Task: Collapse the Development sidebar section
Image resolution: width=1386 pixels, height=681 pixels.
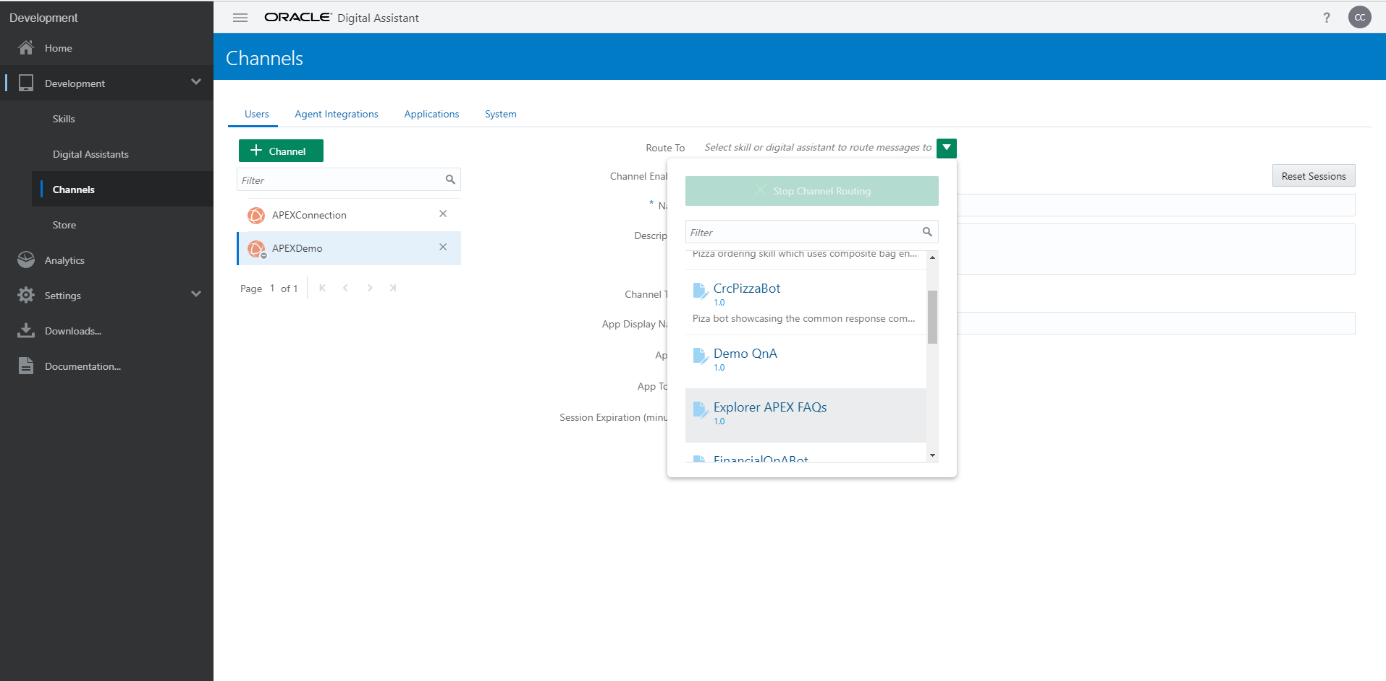Action: pyautogui.click(x=196, y=82)
